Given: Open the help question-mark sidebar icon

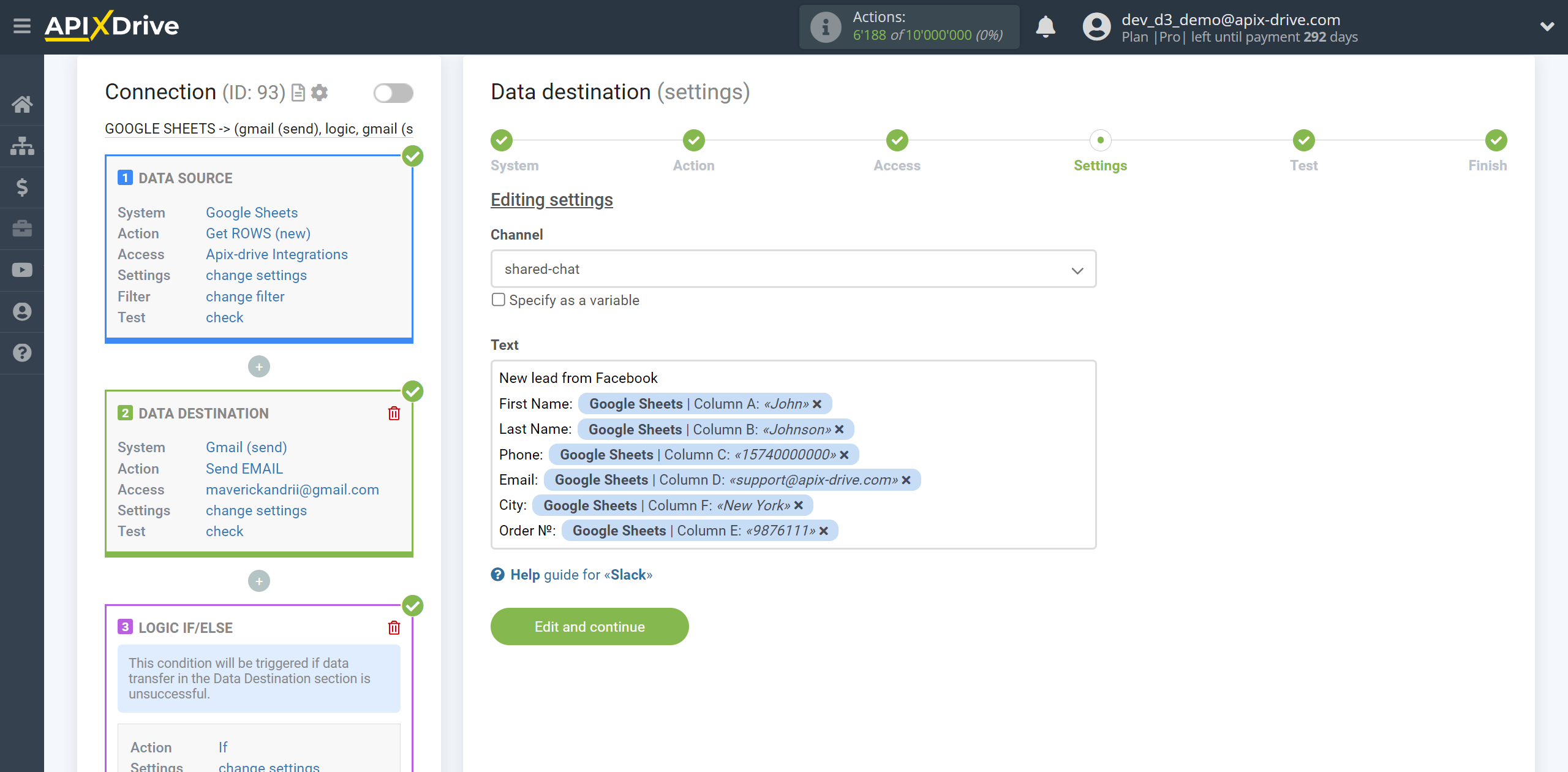Looking at the screenshot, I should pos(22,353).
